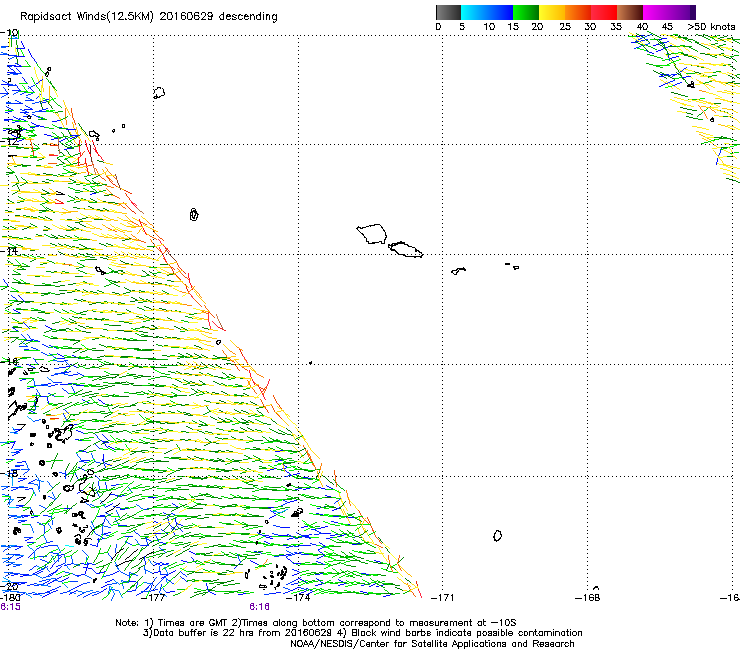This screenshot has width=740, height=650.
Task: Click the -18 latitude axis label
Action: click(x=10, y=473)
